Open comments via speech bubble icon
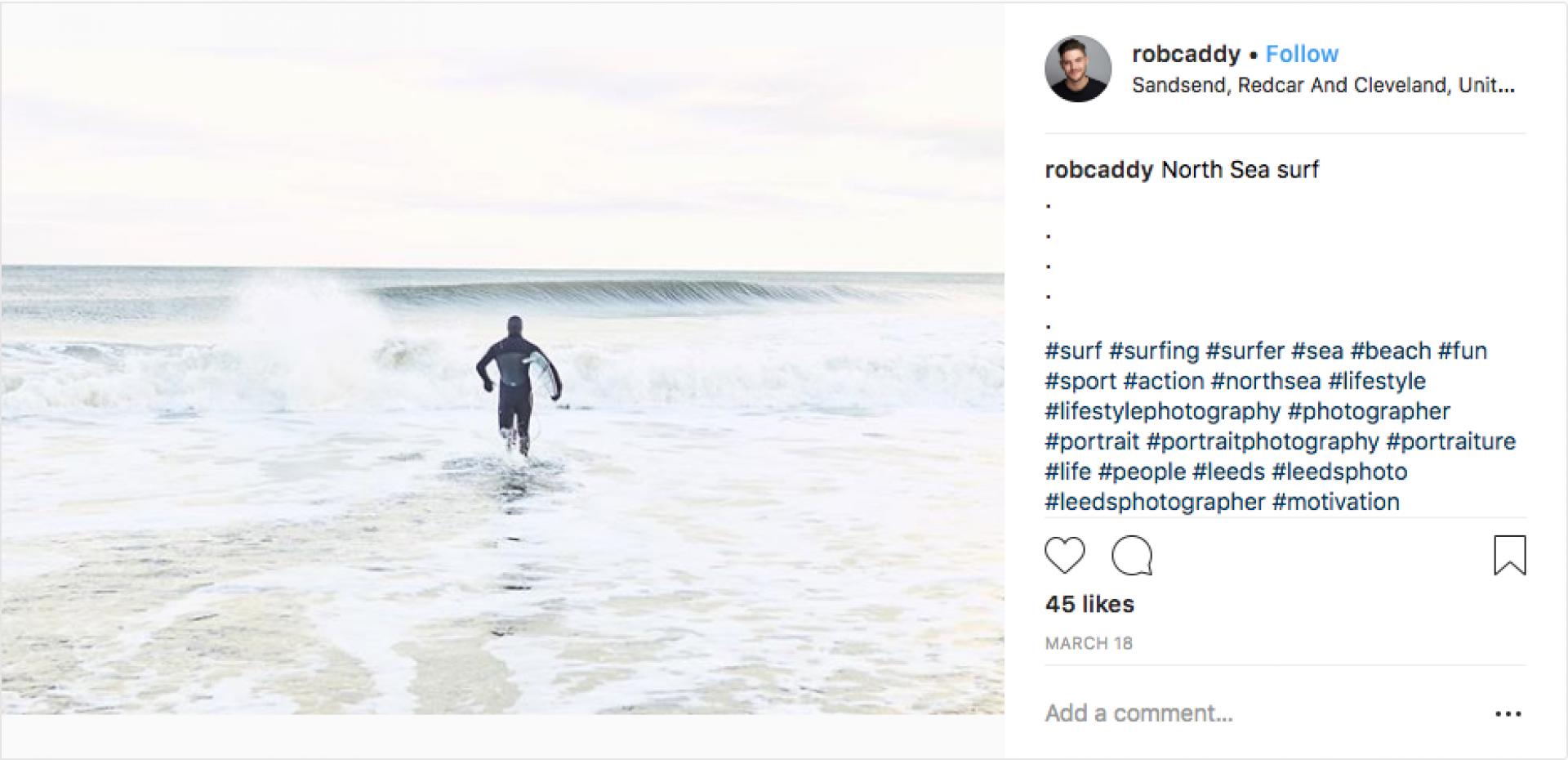The height and width of the screenshot is (760, 1568). [x=1132, y=556]
